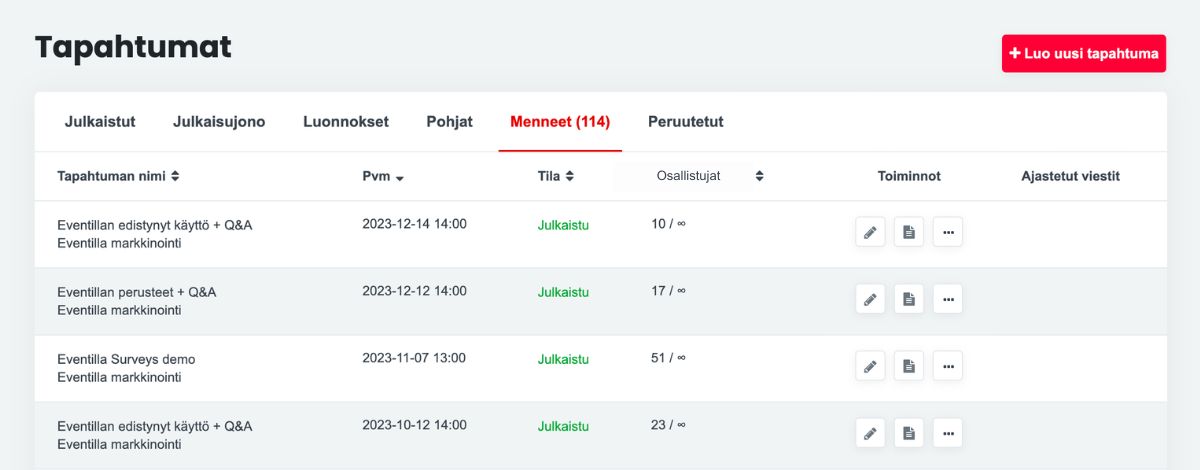Screen dimensions: 1200x470
Task: Sort the table by Pvm column
Action: click(382, 176)
